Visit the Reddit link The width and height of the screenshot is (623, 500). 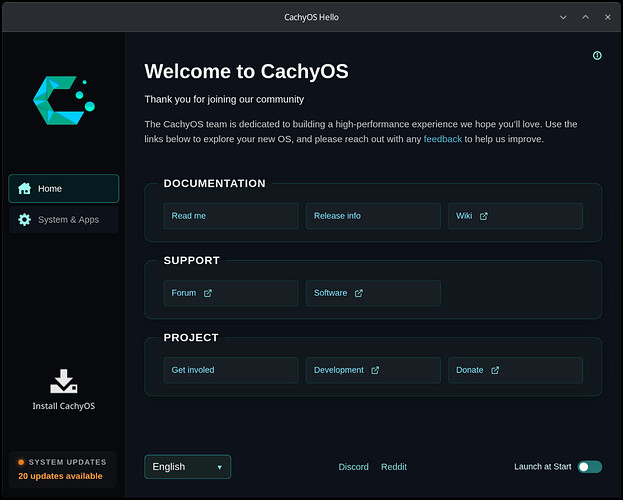click(394, 467)
